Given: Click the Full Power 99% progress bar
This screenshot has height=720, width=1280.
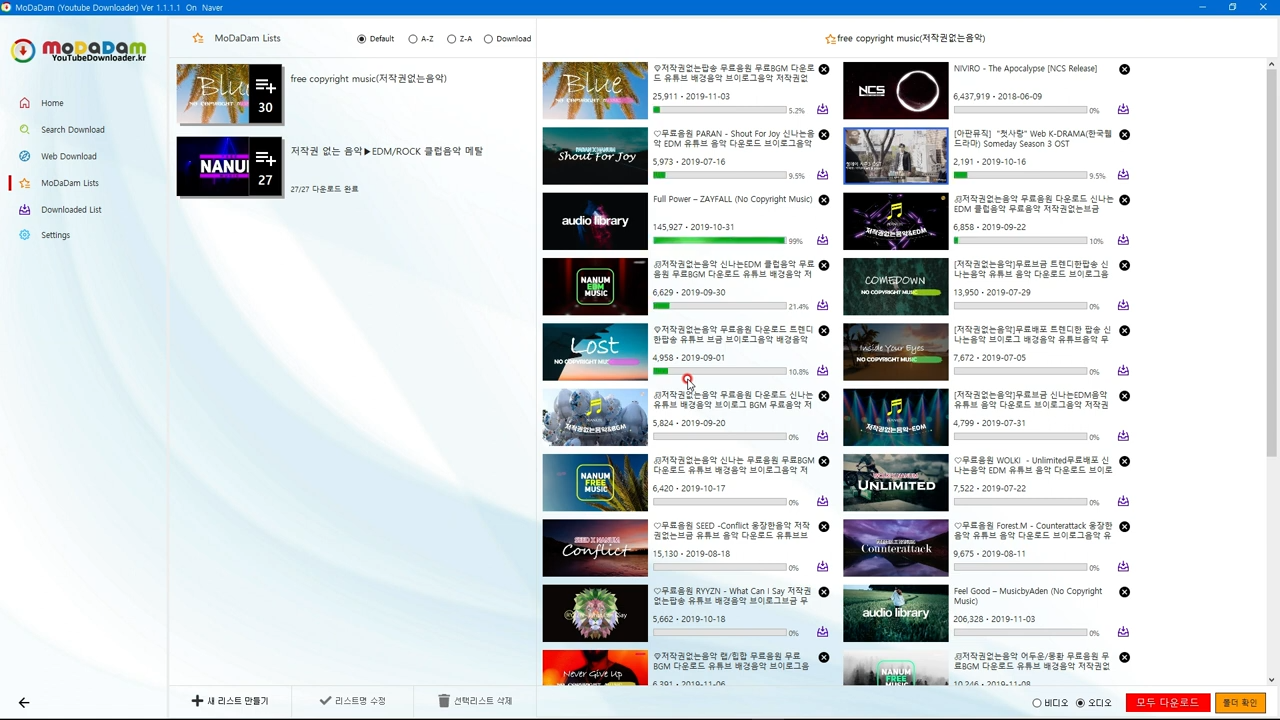Looking at the screenshot, I should (x=719, y=240).
